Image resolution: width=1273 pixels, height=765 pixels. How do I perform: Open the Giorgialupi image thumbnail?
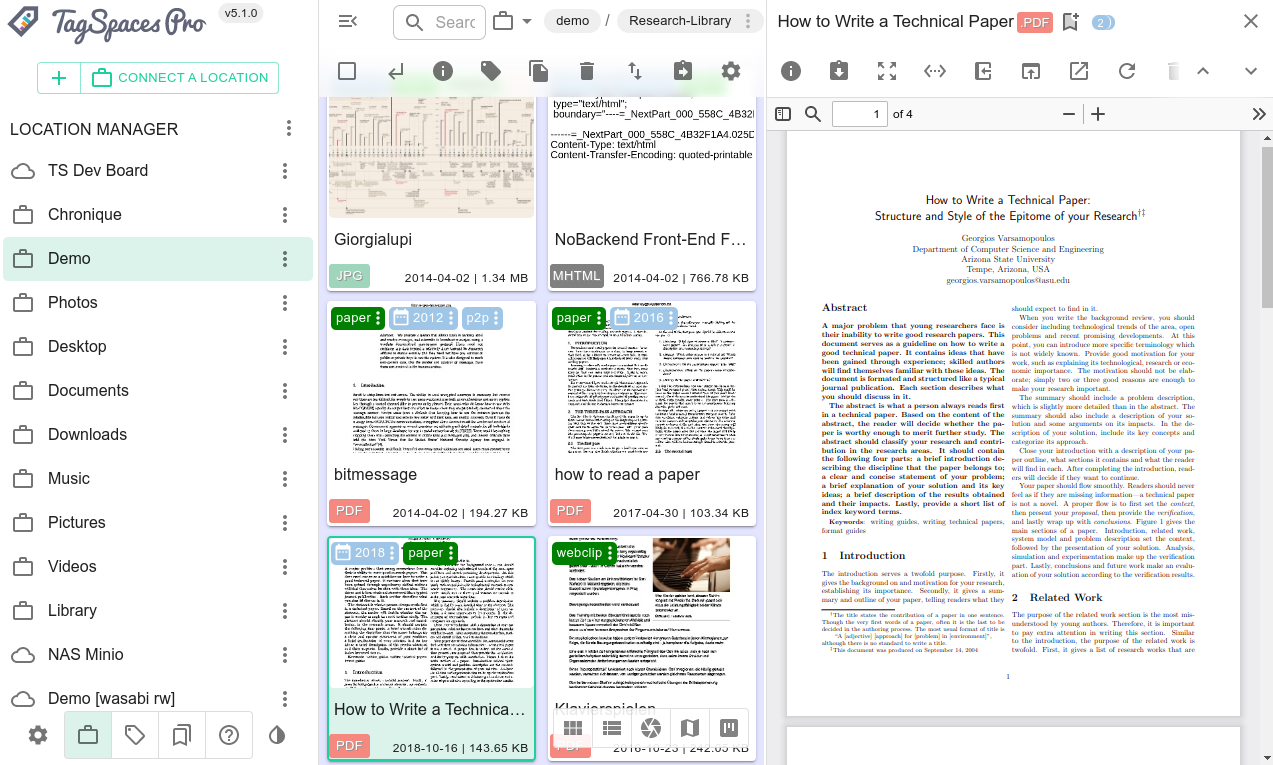[x=431, y=158]
